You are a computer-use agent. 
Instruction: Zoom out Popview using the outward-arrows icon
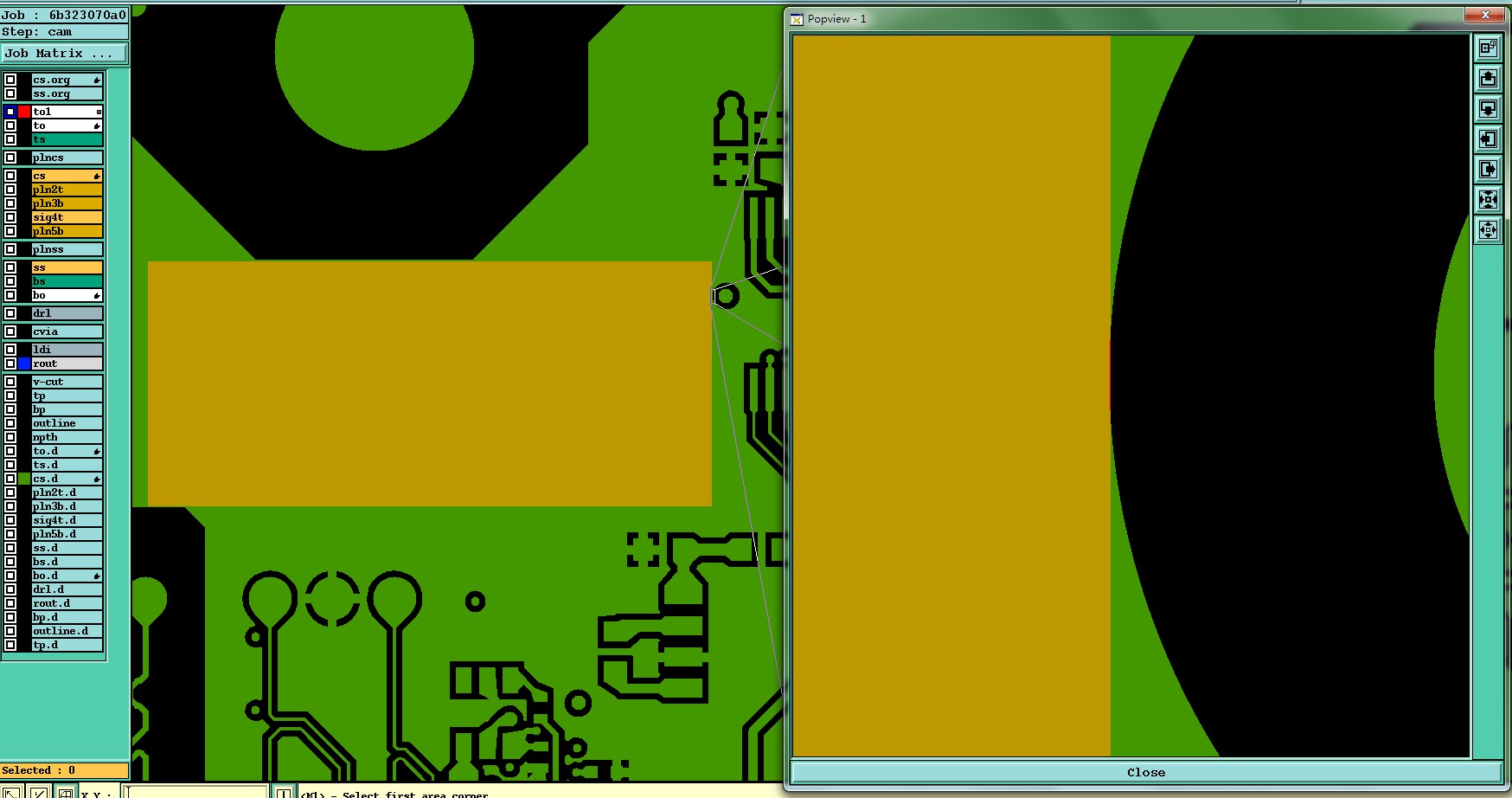point(1488,230)
